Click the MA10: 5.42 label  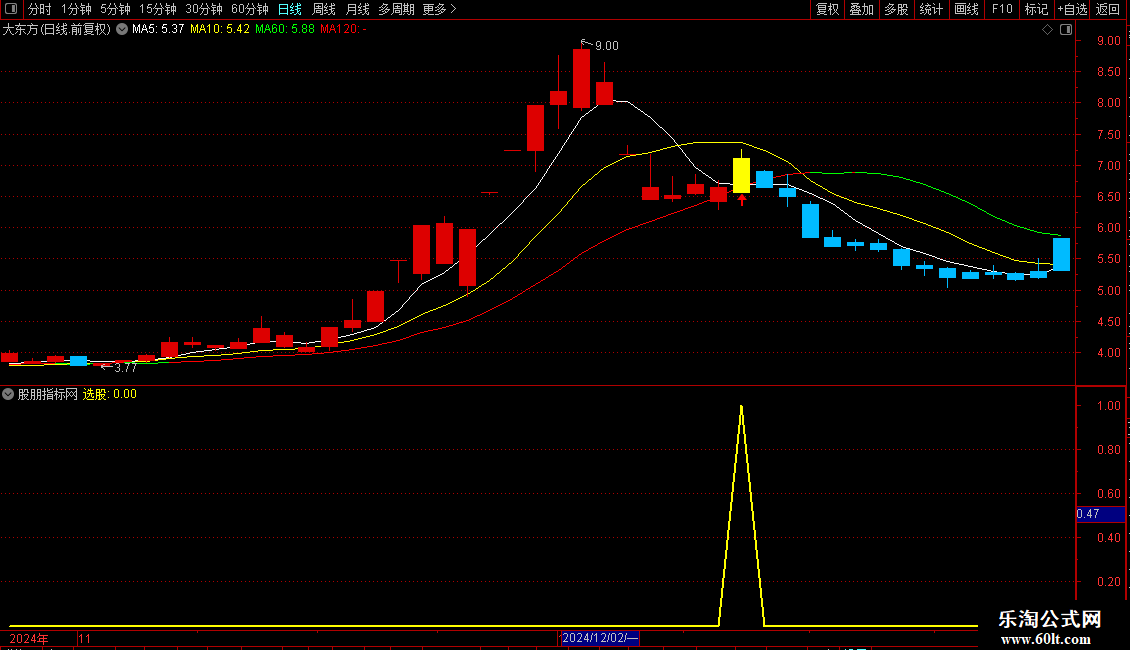point(220,30)
